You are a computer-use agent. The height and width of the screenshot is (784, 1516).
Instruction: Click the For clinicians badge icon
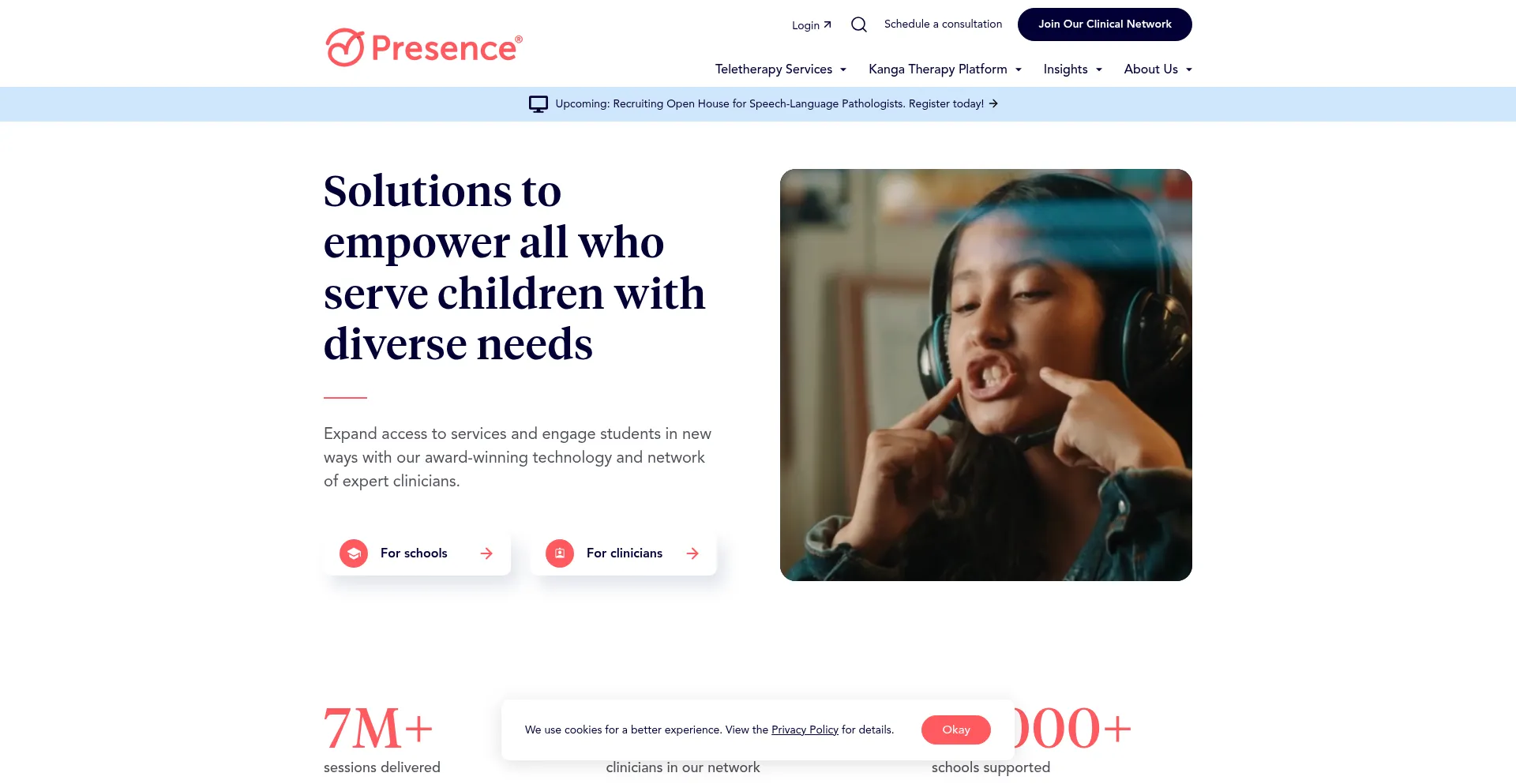tap(560, 553)
